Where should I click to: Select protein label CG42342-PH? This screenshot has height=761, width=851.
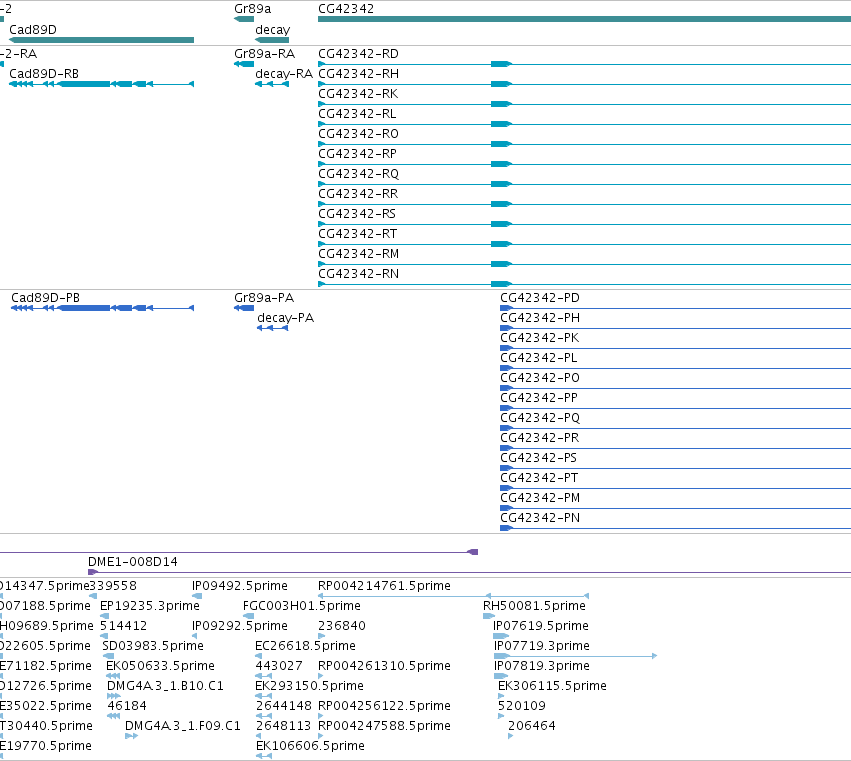(540, 318)
